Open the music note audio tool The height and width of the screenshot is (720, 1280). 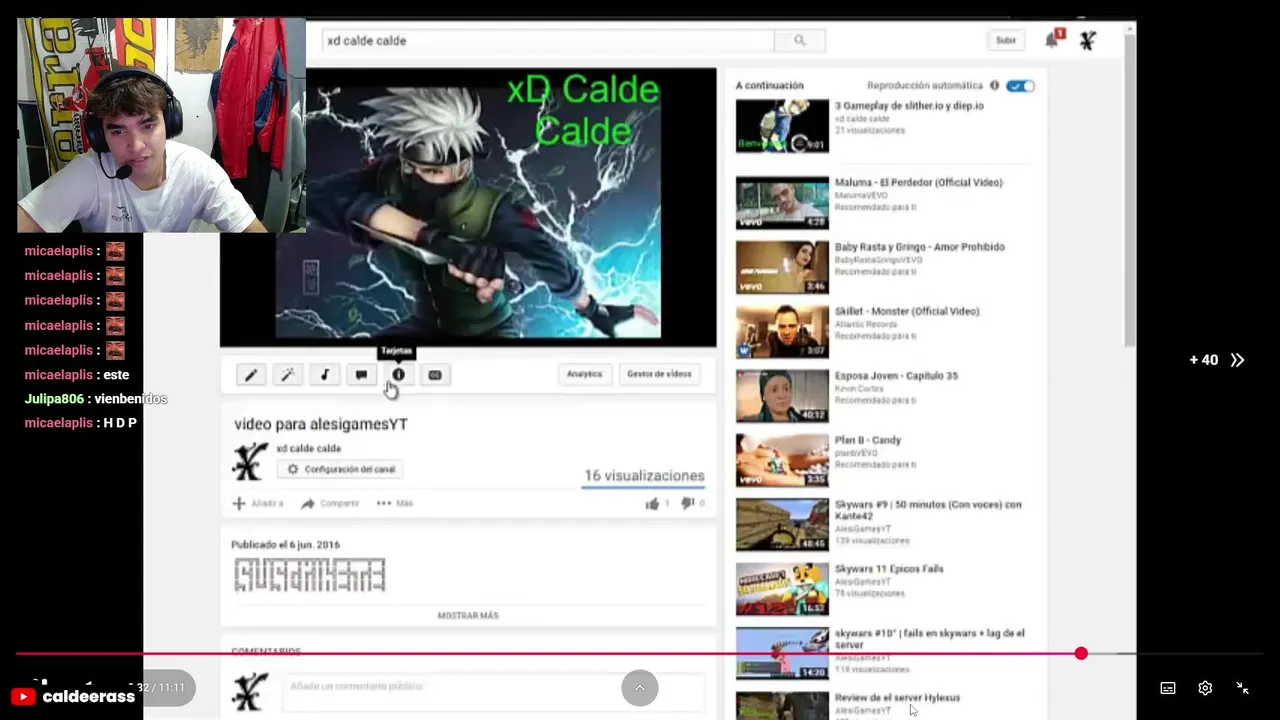click(x=324, y=375)
